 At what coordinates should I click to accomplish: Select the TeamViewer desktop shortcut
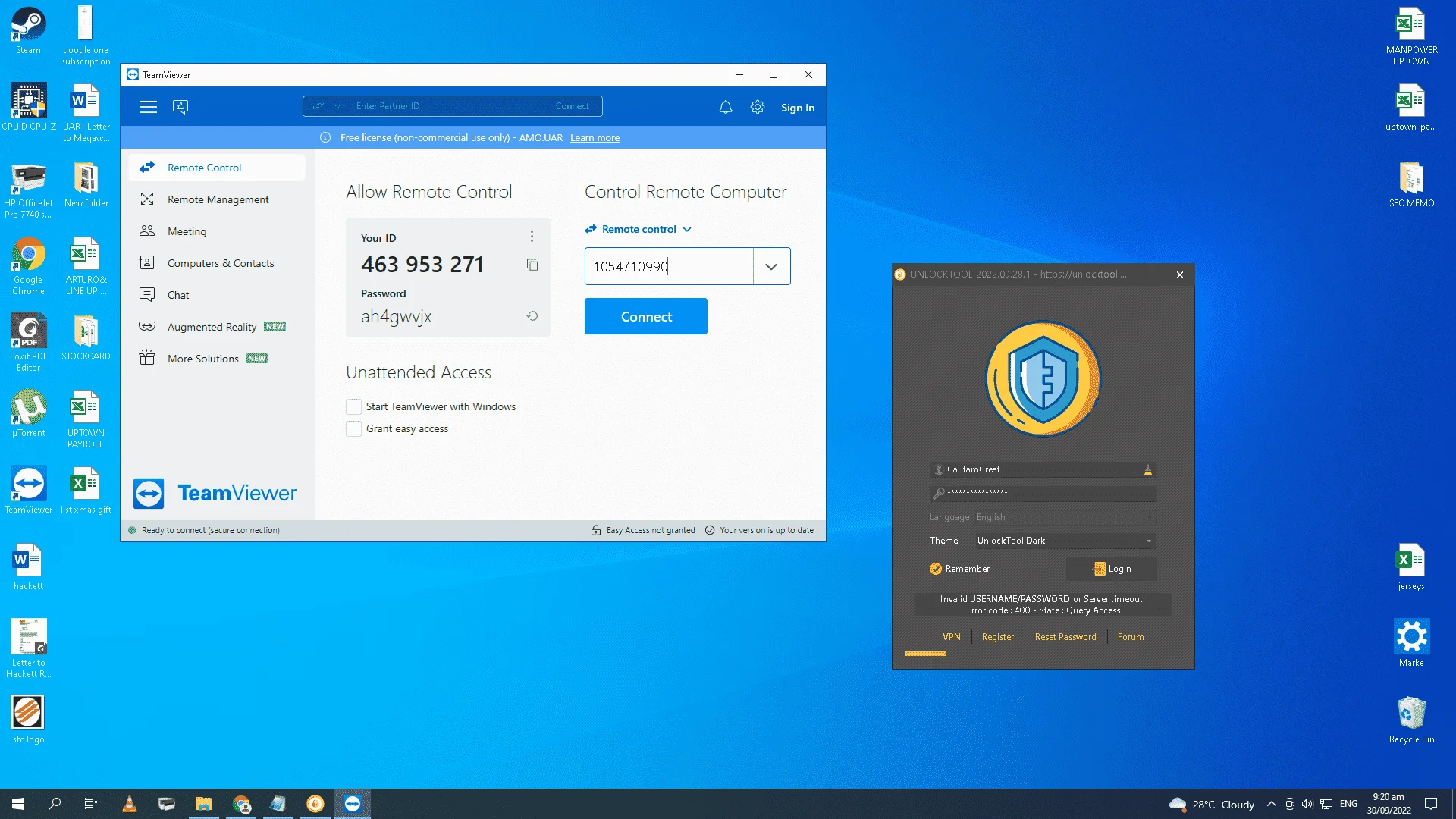[x=28, y=491]
